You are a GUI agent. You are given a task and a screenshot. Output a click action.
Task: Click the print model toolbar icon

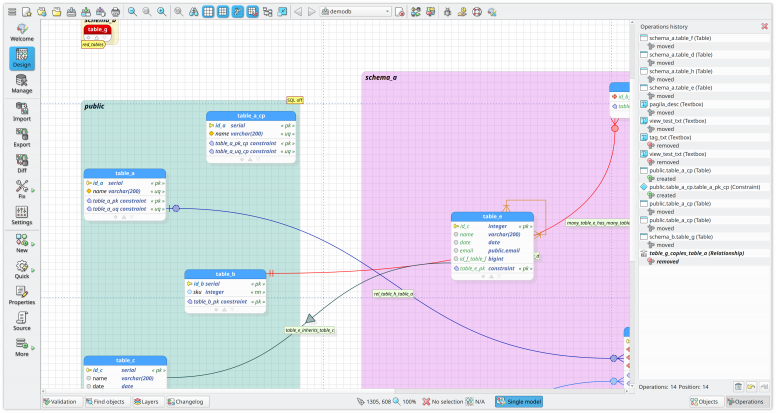[x=115, y=11]
